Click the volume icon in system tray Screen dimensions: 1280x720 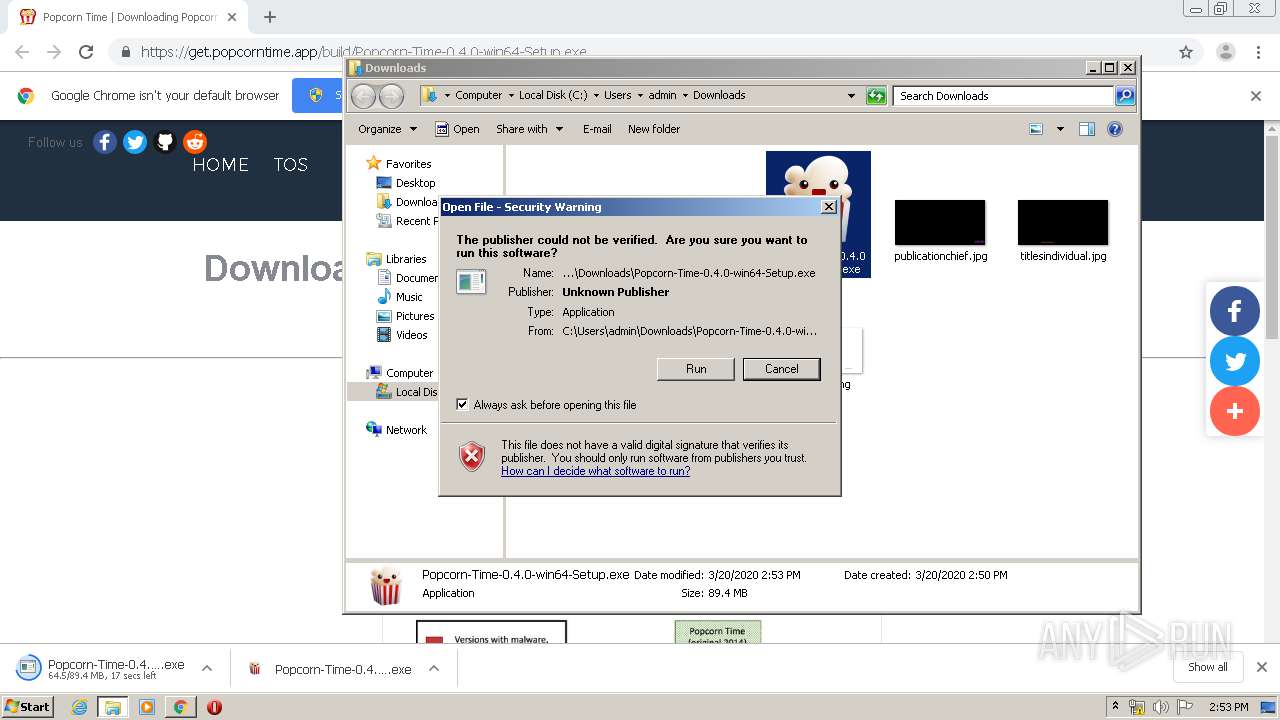click(1160, 707)
